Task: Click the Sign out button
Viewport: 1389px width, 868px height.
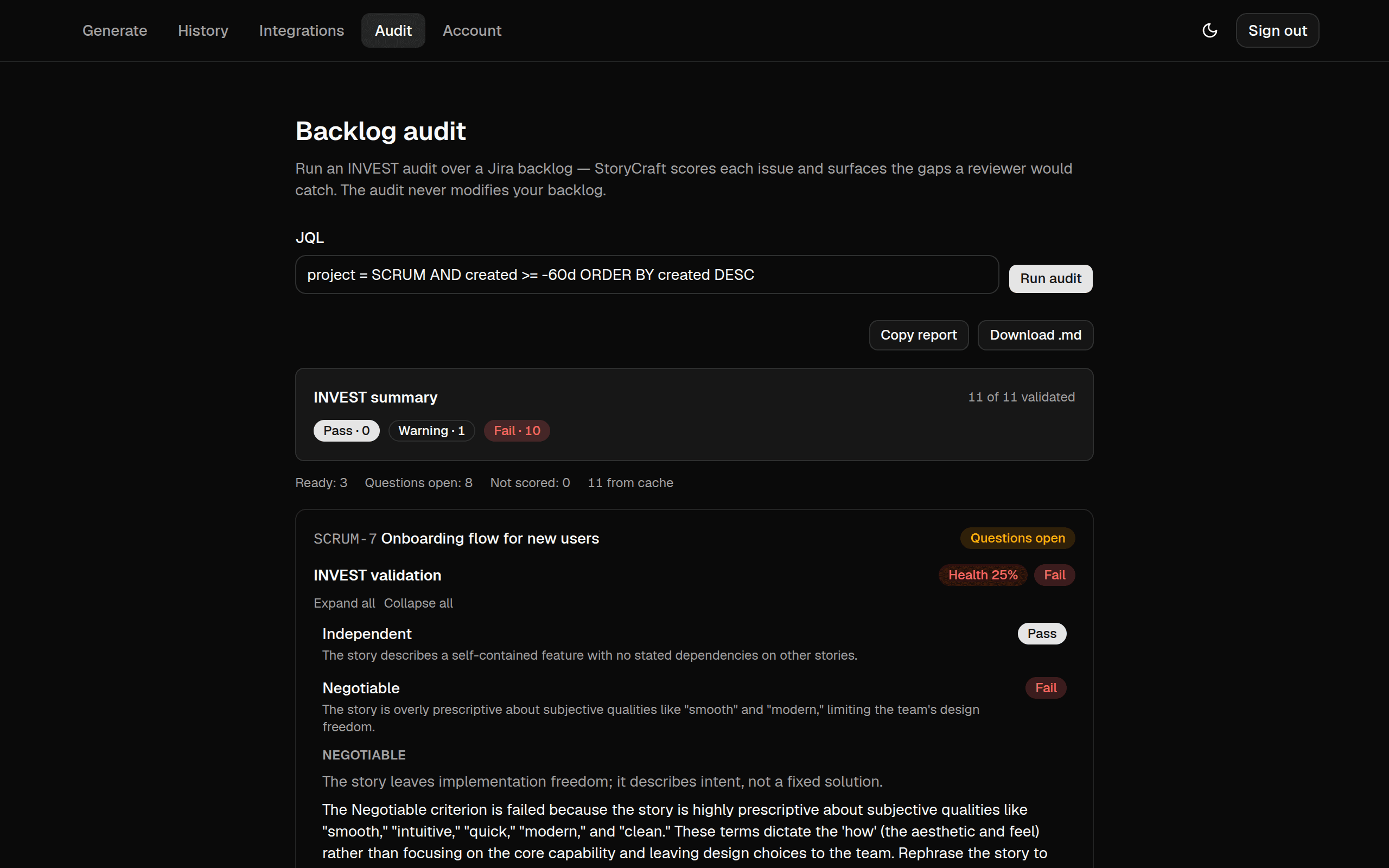Action: [1277, 30]
